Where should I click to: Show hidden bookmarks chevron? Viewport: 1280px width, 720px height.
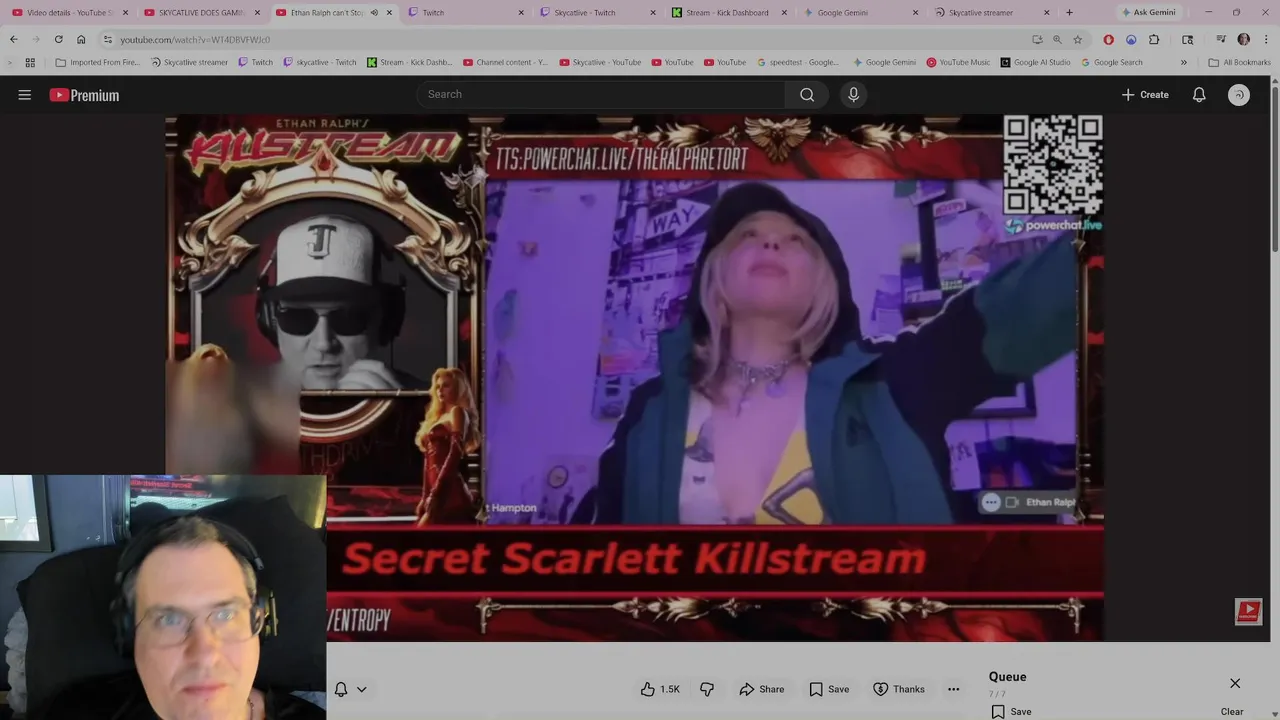[x=1183, y=62]
